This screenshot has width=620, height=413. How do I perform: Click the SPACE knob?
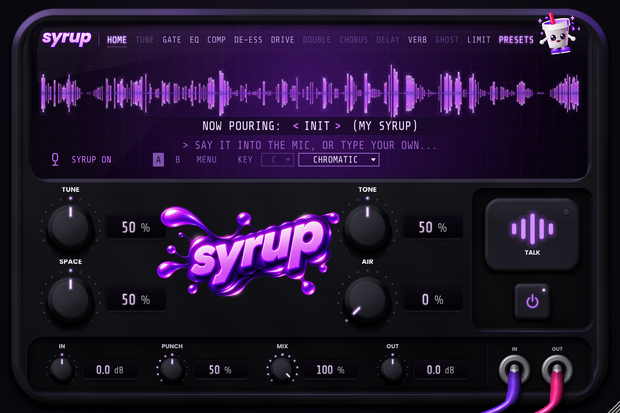point(70,299)
